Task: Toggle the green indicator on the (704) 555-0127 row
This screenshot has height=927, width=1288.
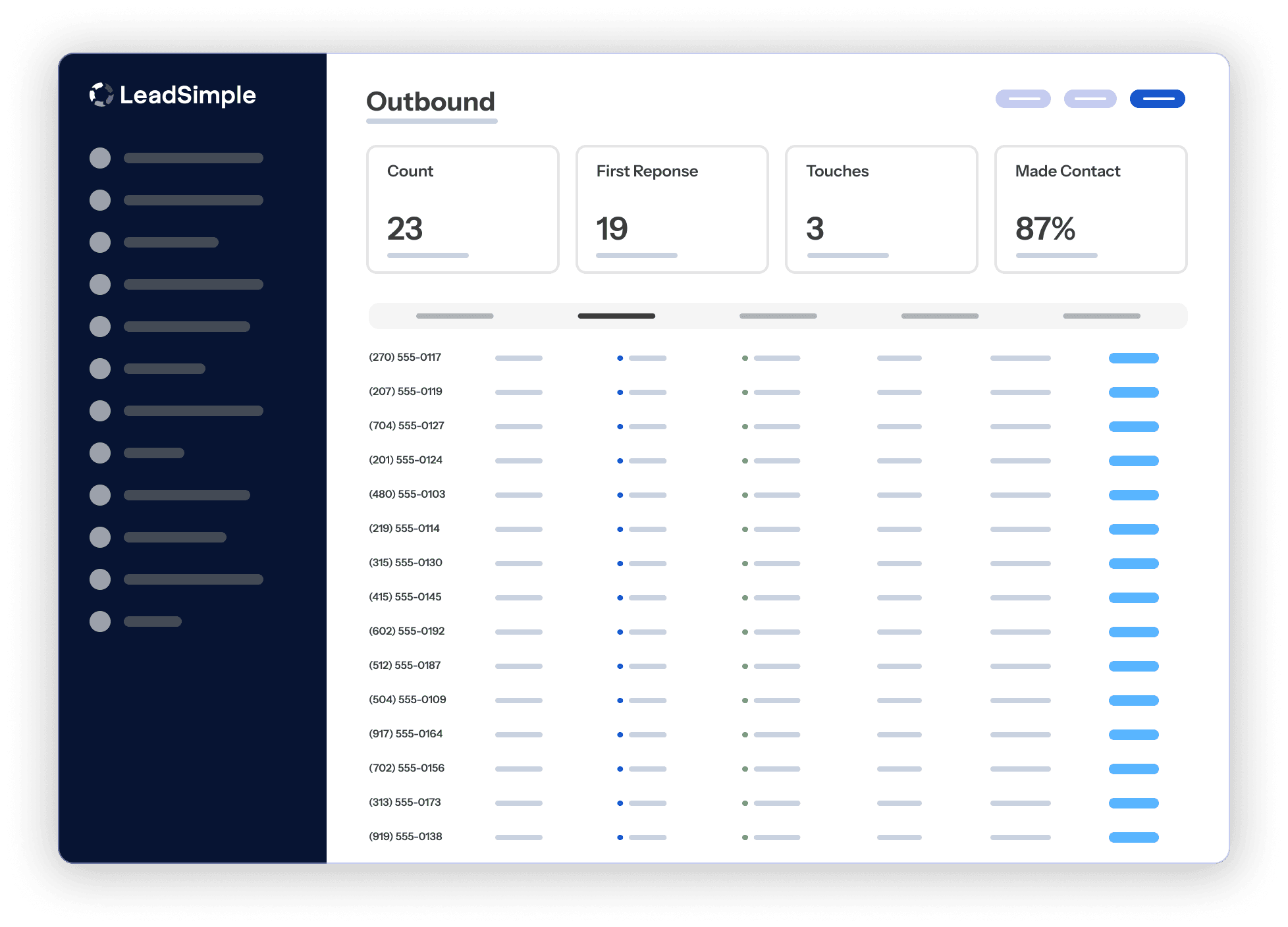Action: point(745,426)
